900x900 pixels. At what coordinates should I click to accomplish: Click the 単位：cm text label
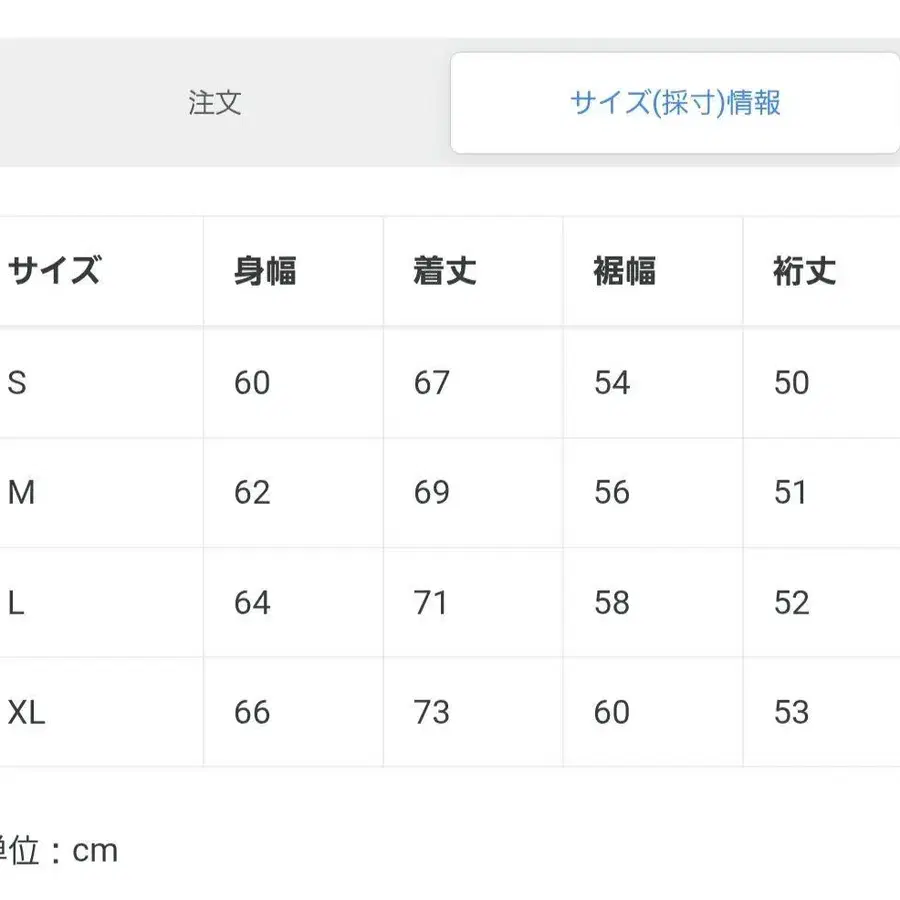point(60,850)
